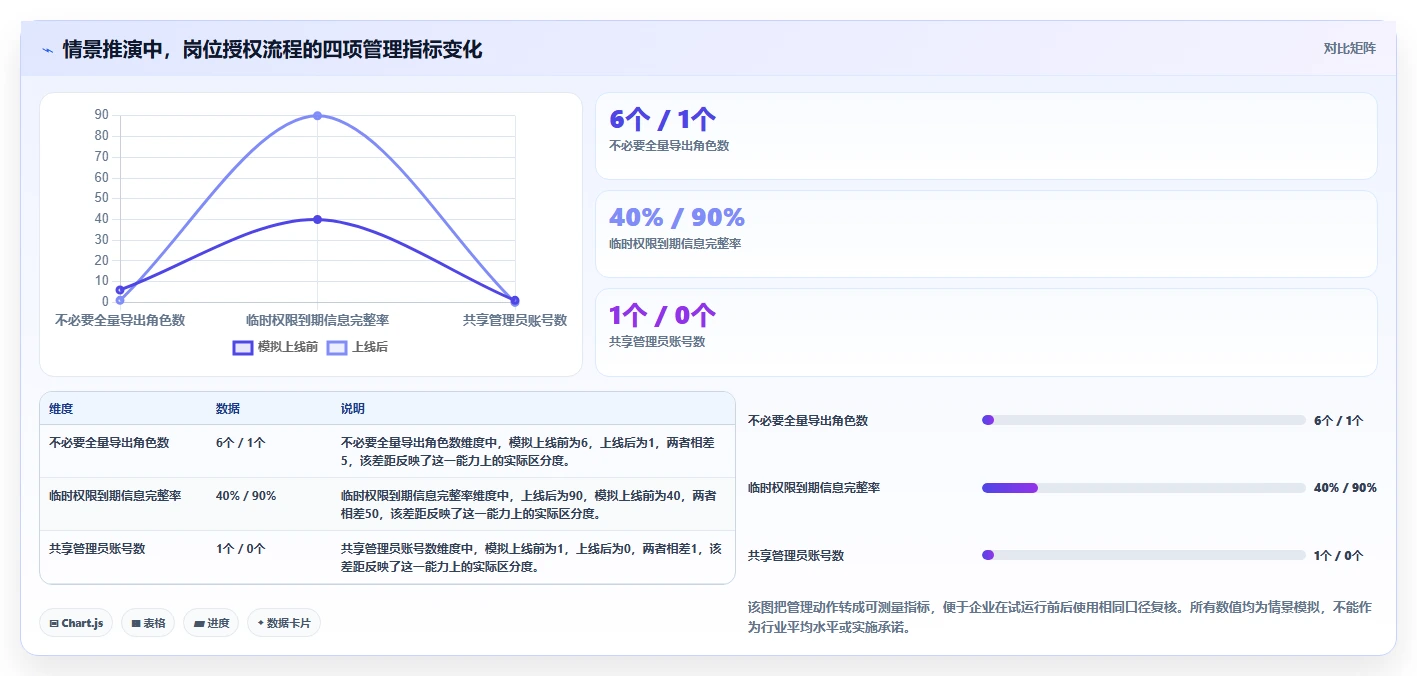Click table cell 1个 / 0个
1417x676 pixels.
tap(241, 548)
